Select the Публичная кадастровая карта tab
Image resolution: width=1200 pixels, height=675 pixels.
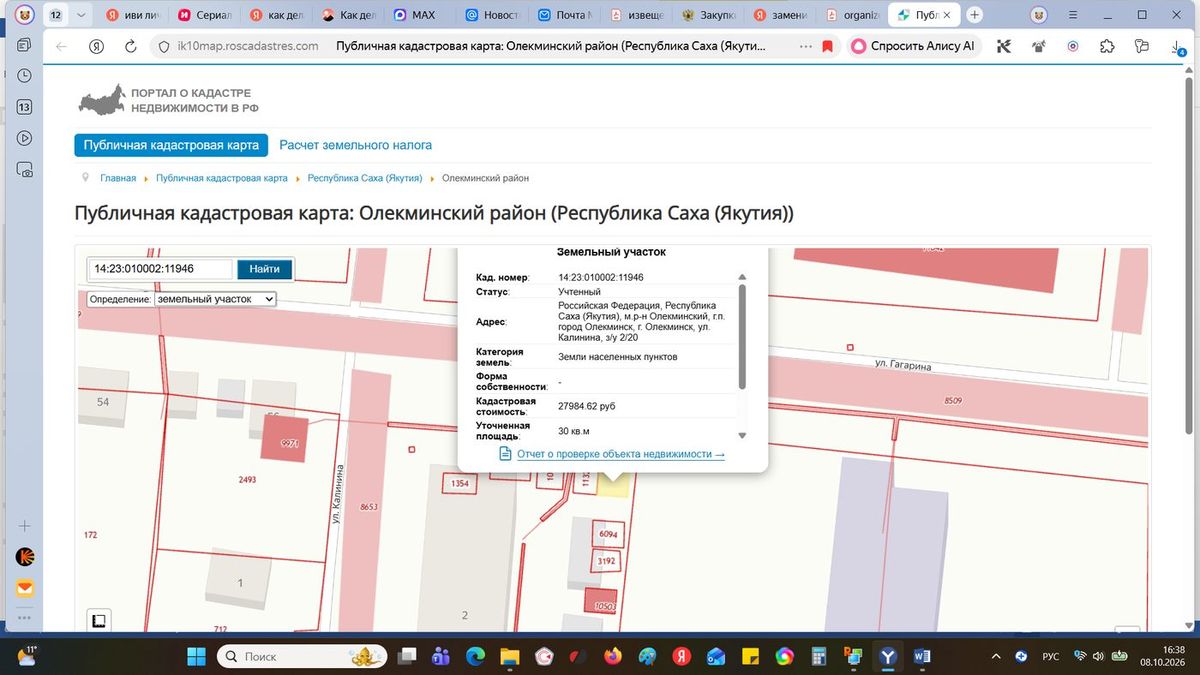click(171, 145)
